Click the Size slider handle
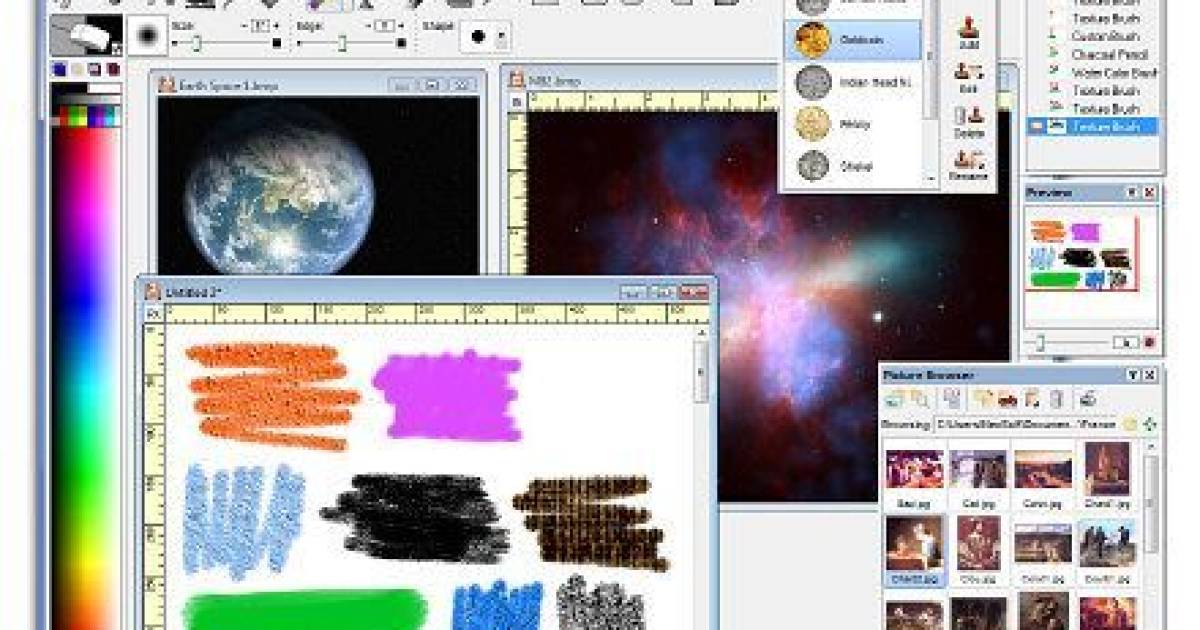This screenshot has height=630, width=1200. point(197,43)
